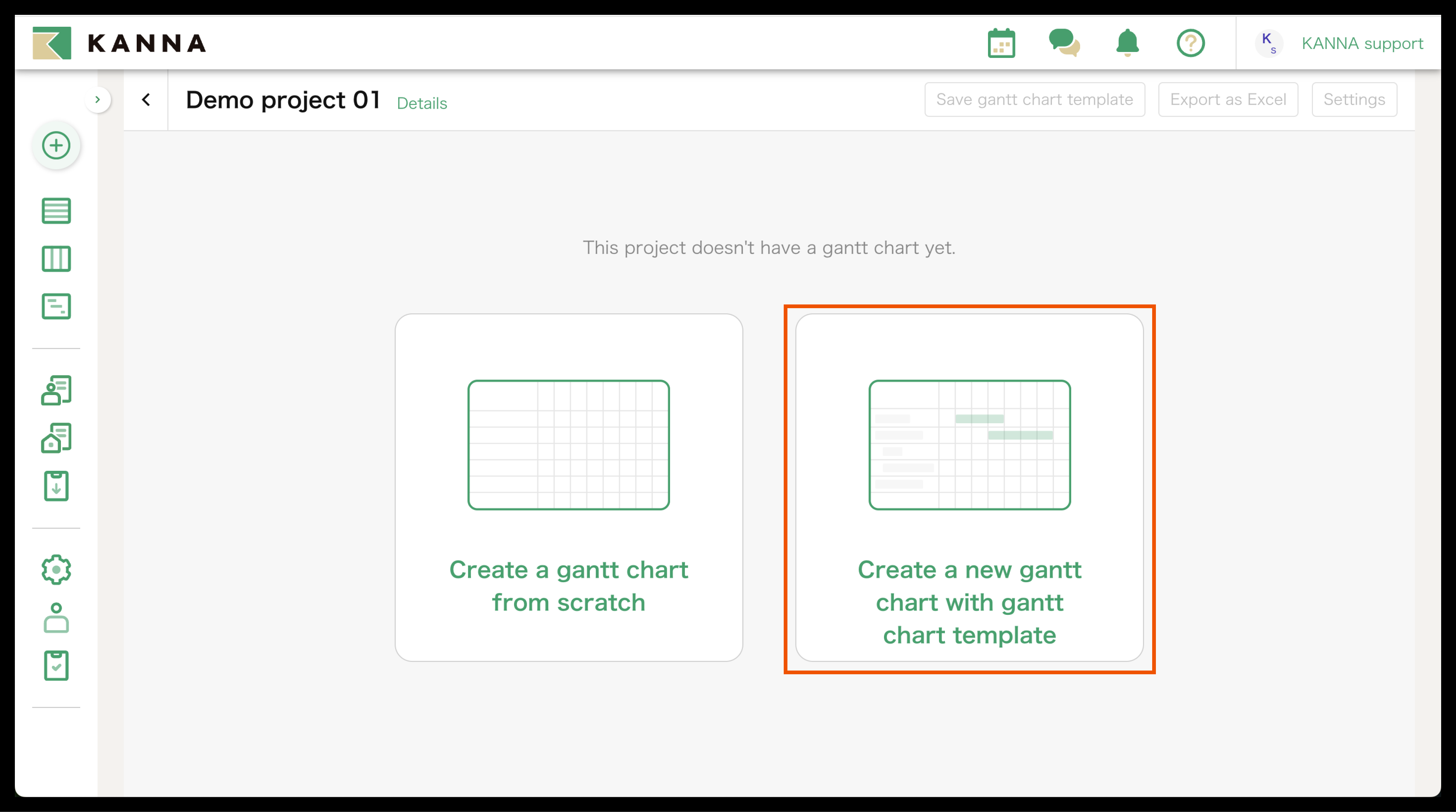Expand the sidebar with chevron arrow
Viewport: 1456px width, 812px height.
coord(98,100)
